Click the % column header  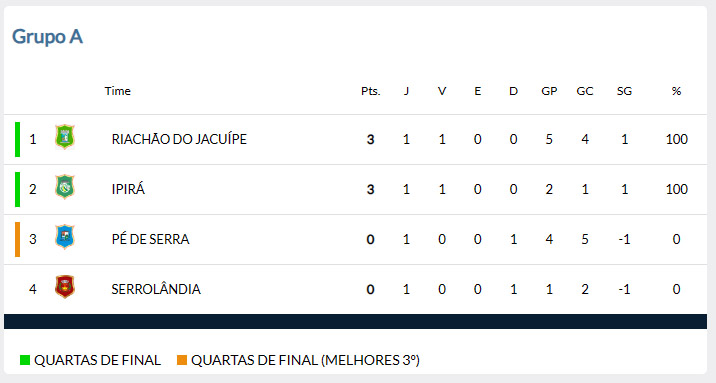click(676, 91)
